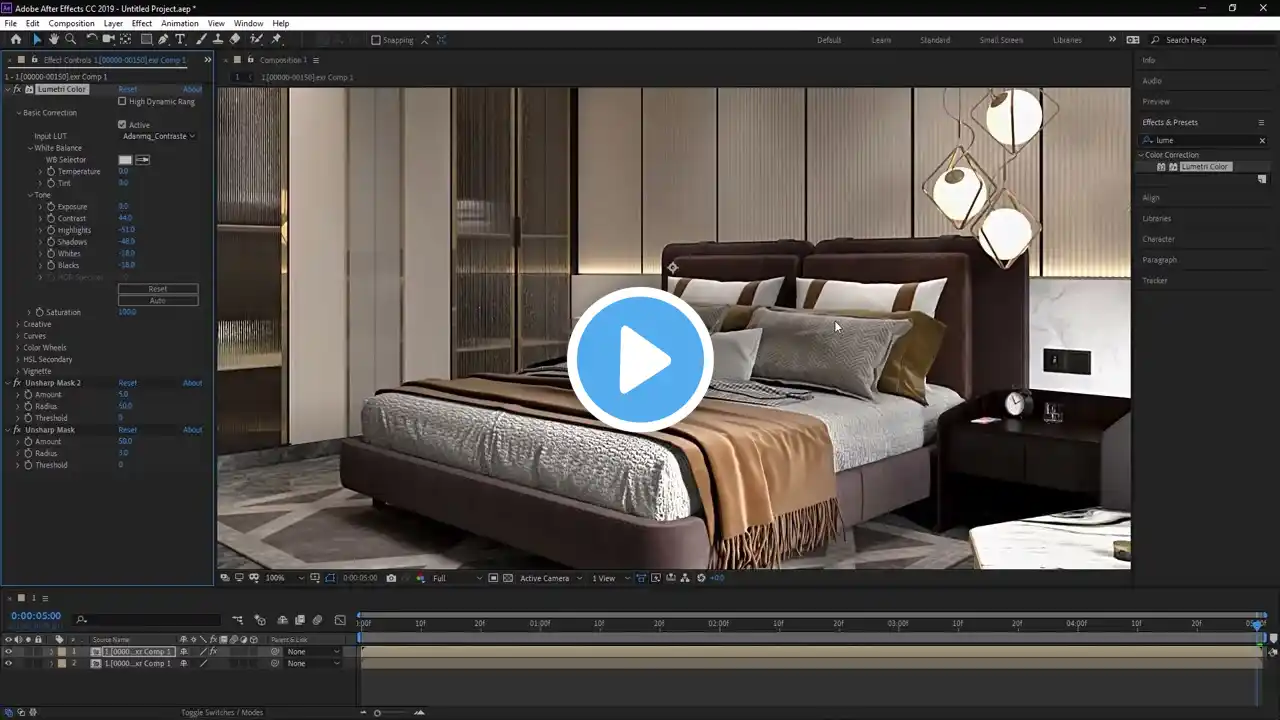This screenshot has width=1280, height=720.
Task: Select the Rotation tool
Action: tap(92, 40)
